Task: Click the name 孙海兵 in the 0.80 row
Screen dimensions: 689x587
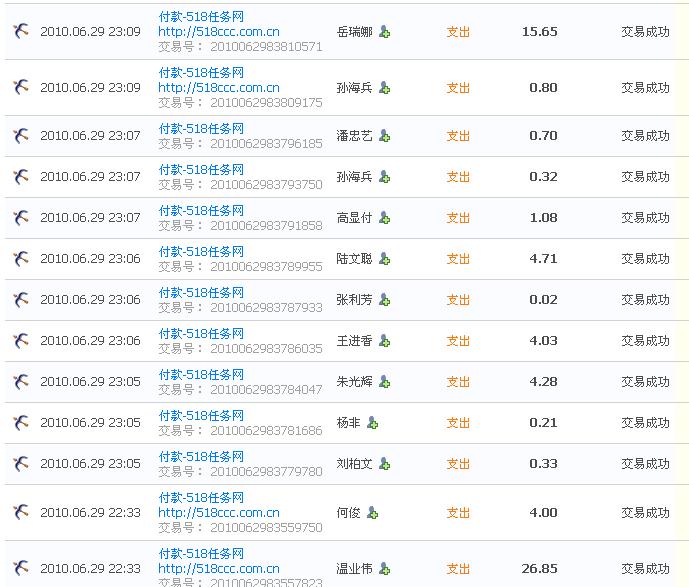Action: (x=354, y=88)
